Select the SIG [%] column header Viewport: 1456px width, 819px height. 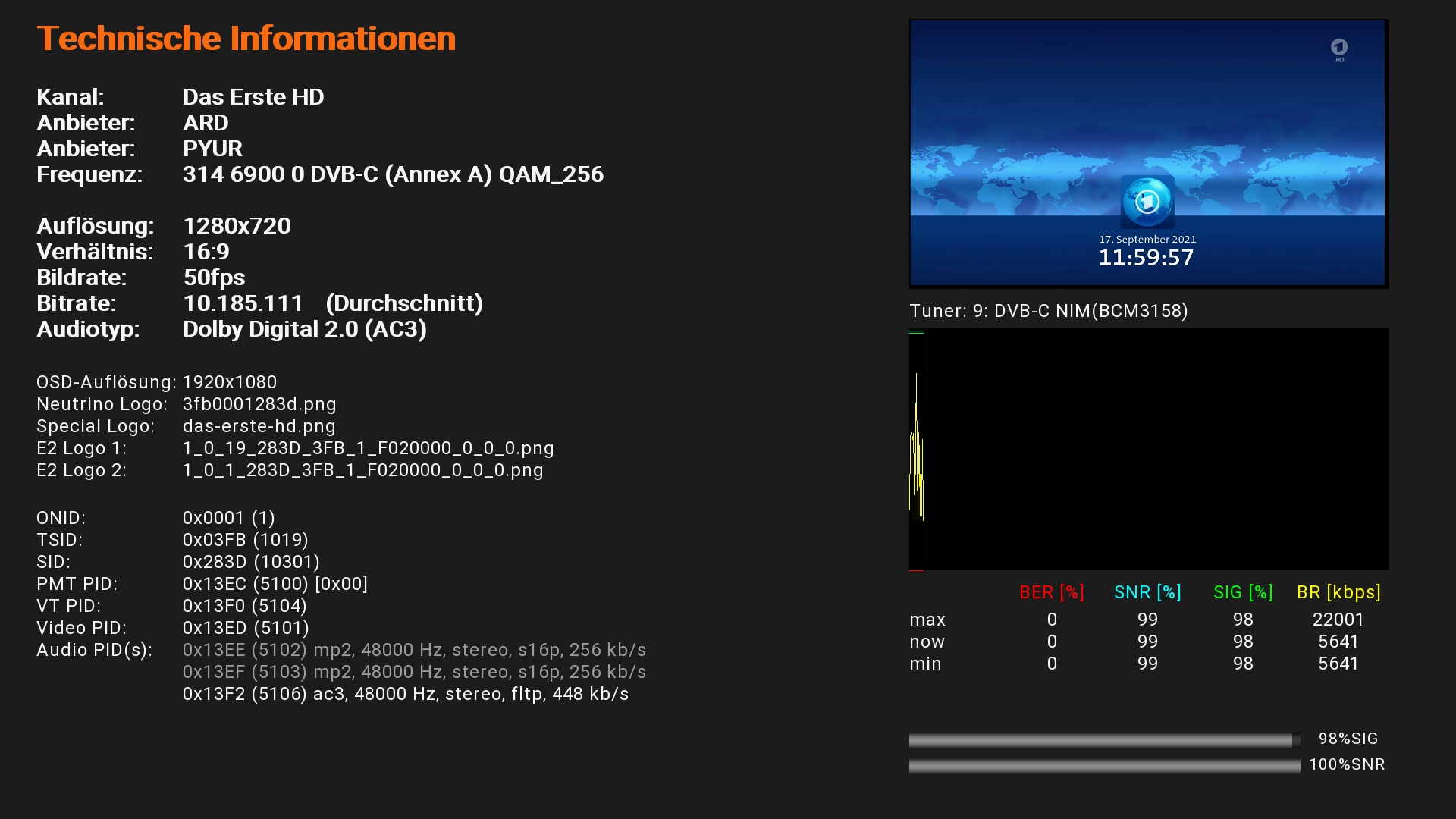click(1242, 592)
